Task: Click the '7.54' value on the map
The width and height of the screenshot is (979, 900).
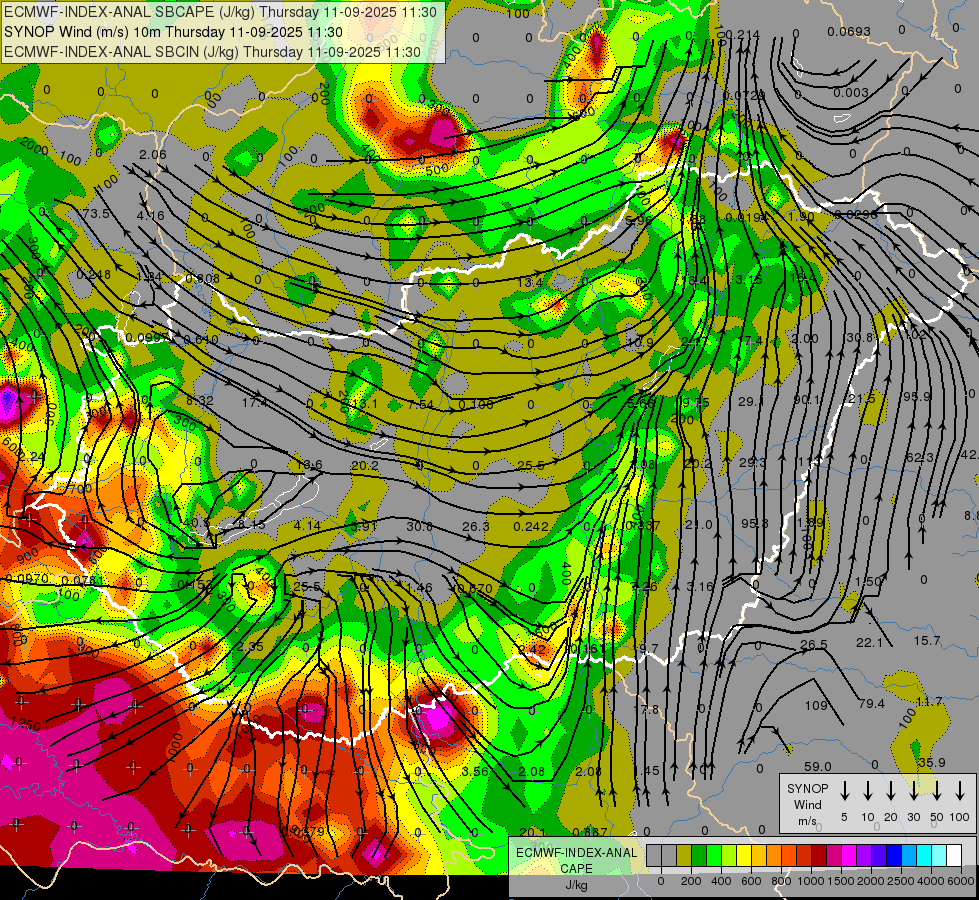Action: coord(420,405)
